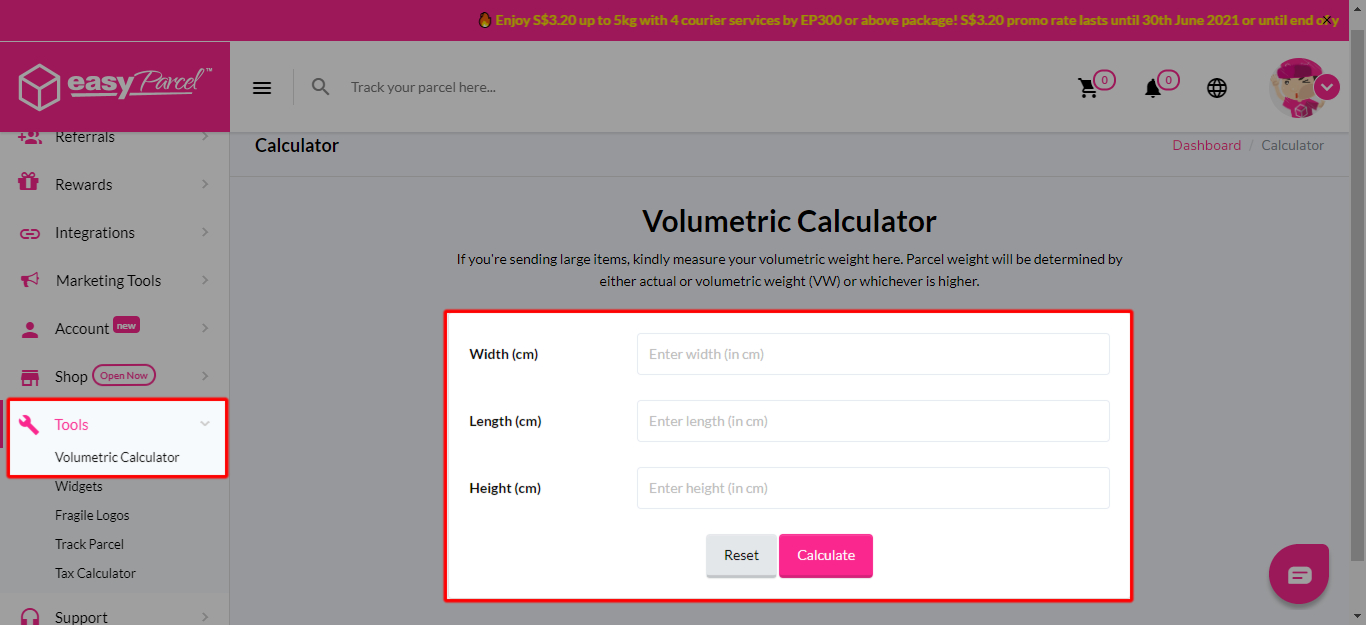Click the Rewards gift icon
1366x625 pixels.
click(31, 184)
